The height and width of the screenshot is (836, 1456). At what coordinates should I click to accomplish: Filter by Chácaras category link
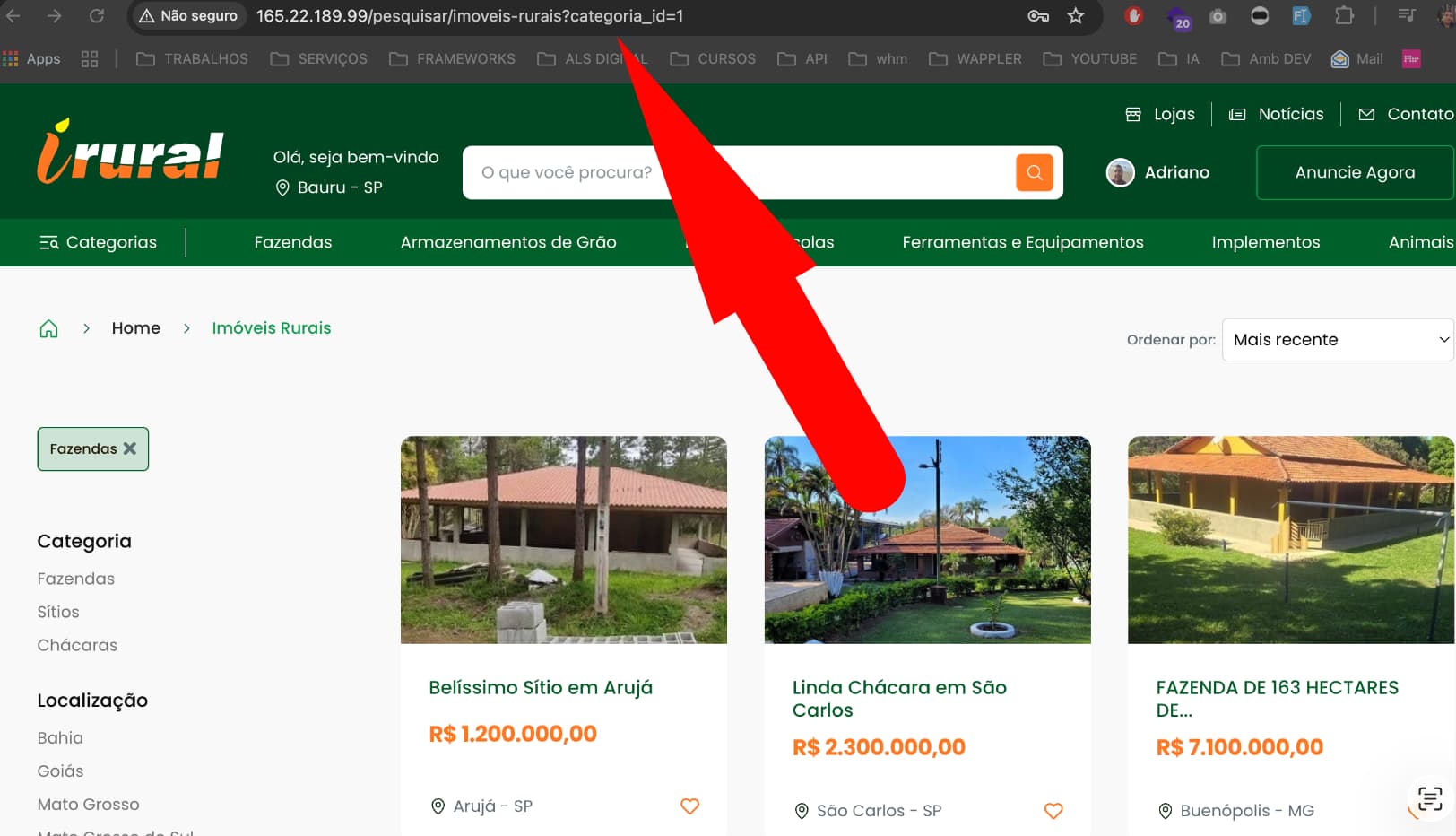pyautogui.click(x=77, y=645)
